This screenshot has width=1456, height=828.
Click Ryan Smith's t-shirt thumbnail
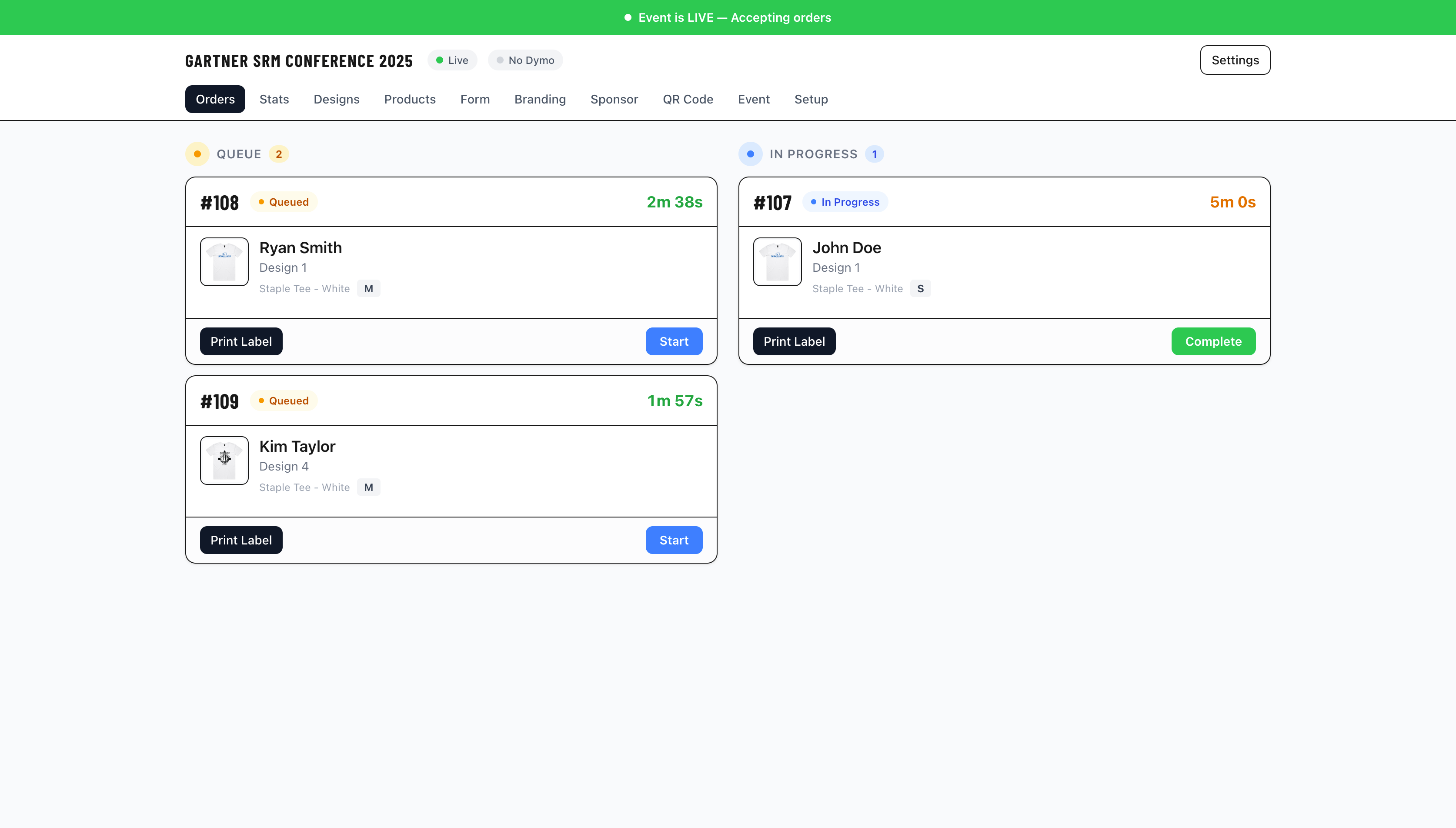(x=224, y=262)
